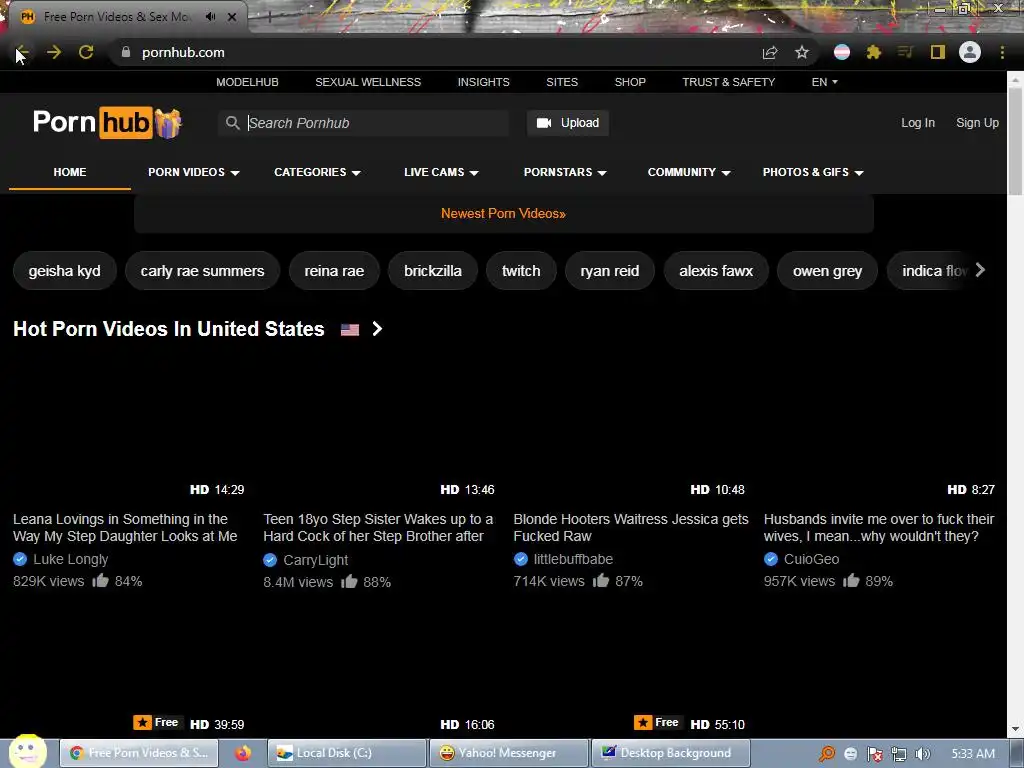Share this page using the address bar share icon
Viewport: 1024px width, 768px height.
pos(770,52)
